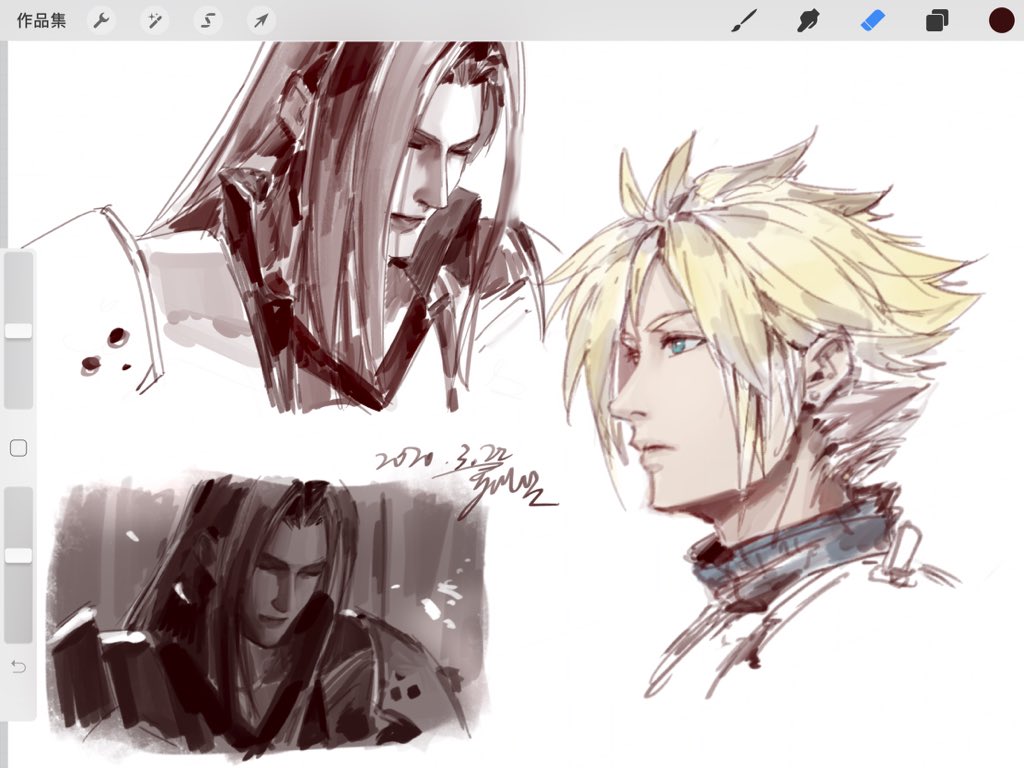
Task: Select the Brush tool
Action: 744,21
